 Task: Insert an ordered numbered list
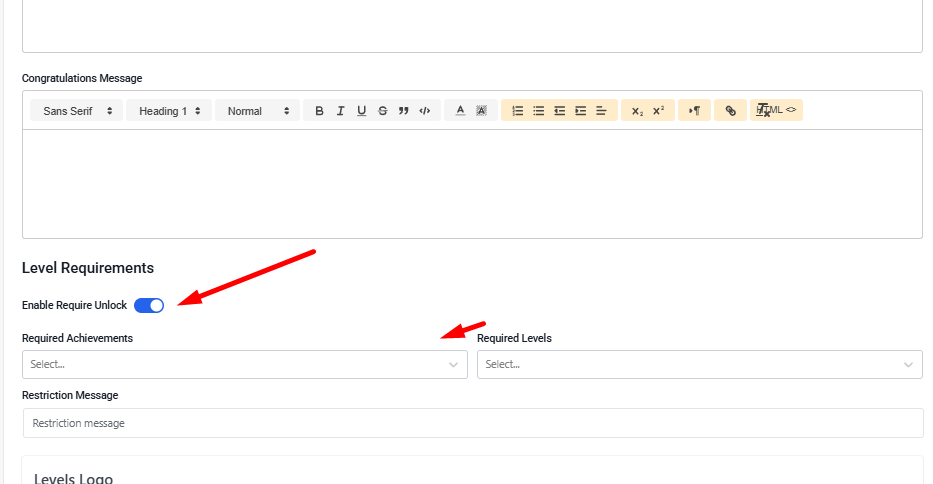(x=518, y=111)
